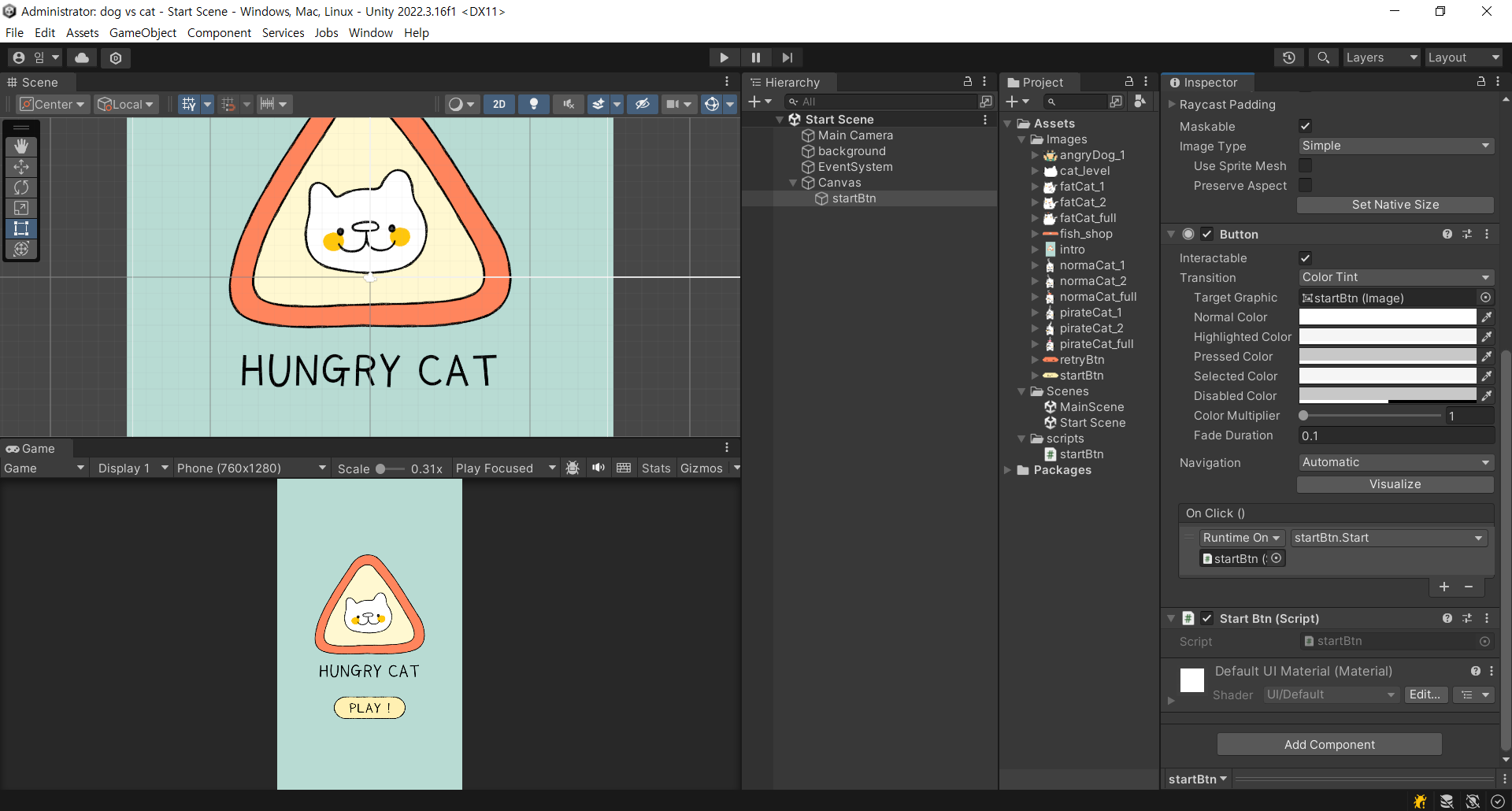Open the Window menu
The image size is (1512, 811).
point(371,32)
